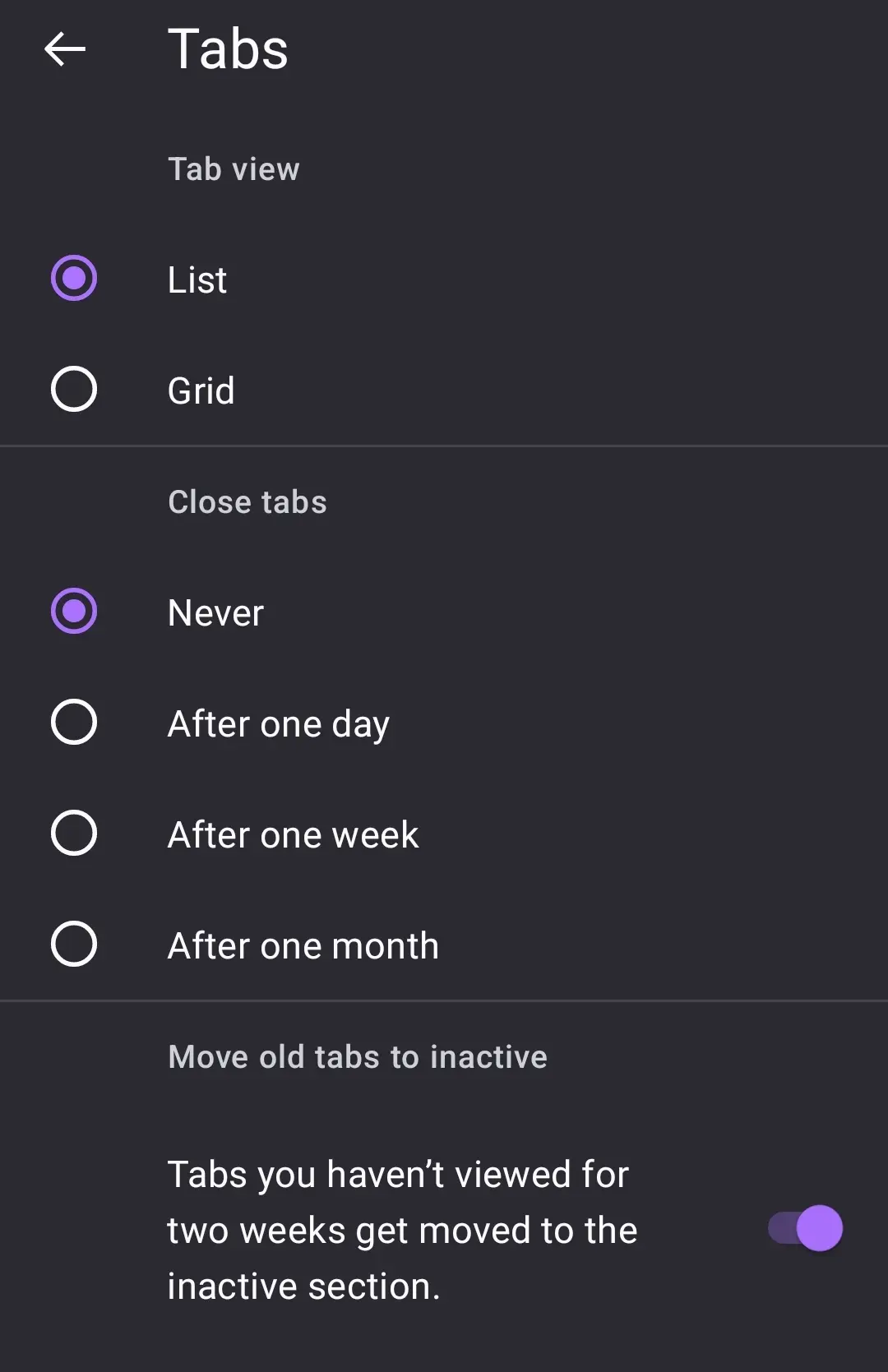Select the Grid radio button circle
Image resolution: width=888 pixels, height=1372 pixels.
point(74,389)
